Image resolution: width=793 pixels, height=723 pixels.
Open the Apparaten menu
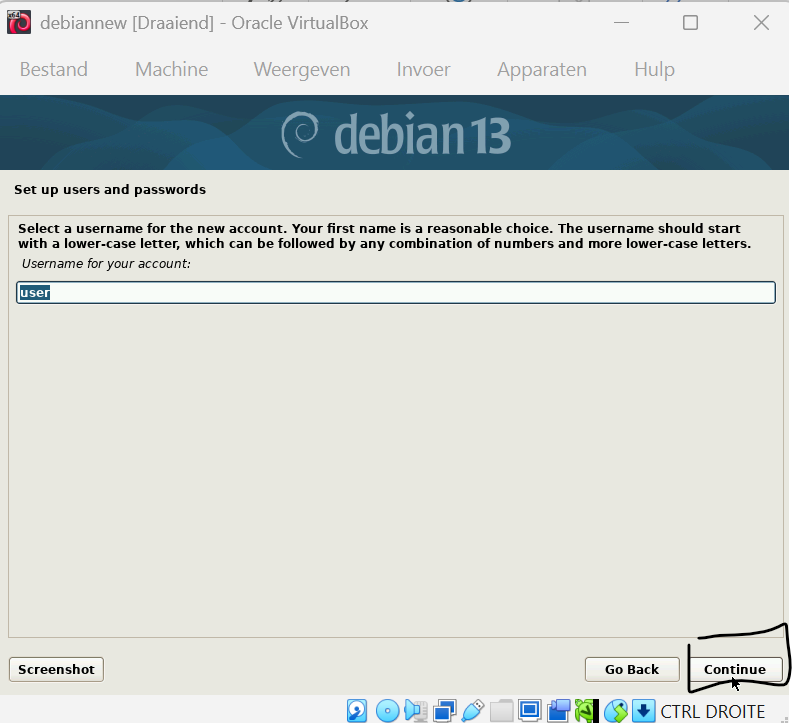tap(542, 69)
